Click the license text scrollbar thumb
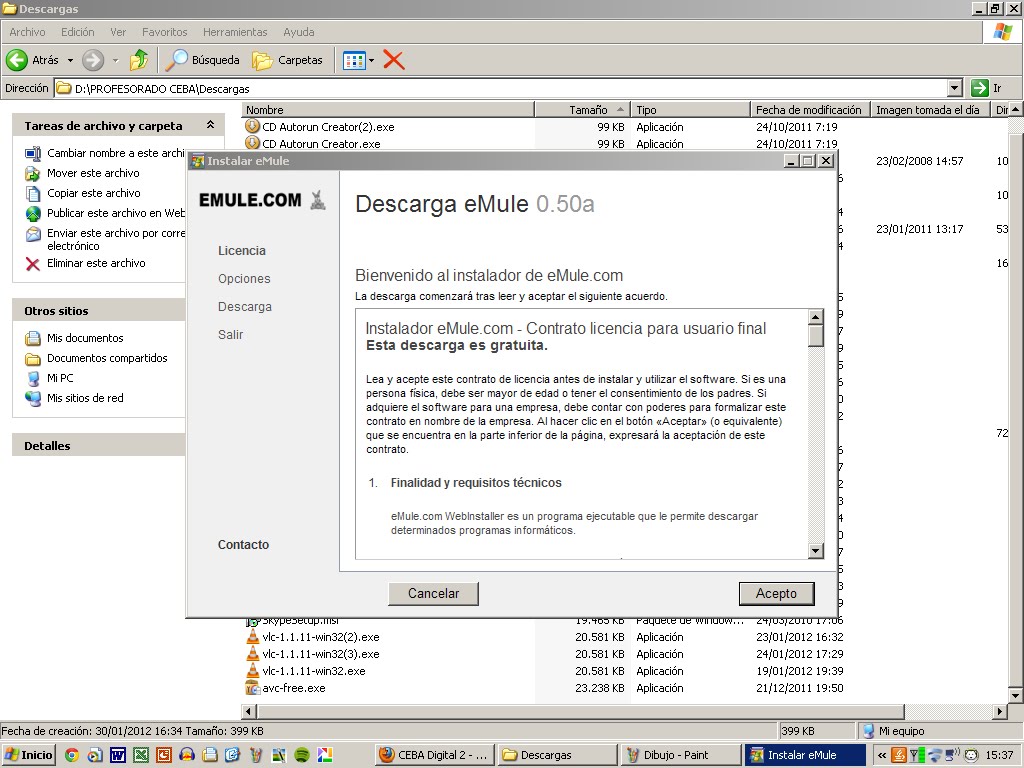The height and width of the screenshot is (768, 1024). [815, 335]
